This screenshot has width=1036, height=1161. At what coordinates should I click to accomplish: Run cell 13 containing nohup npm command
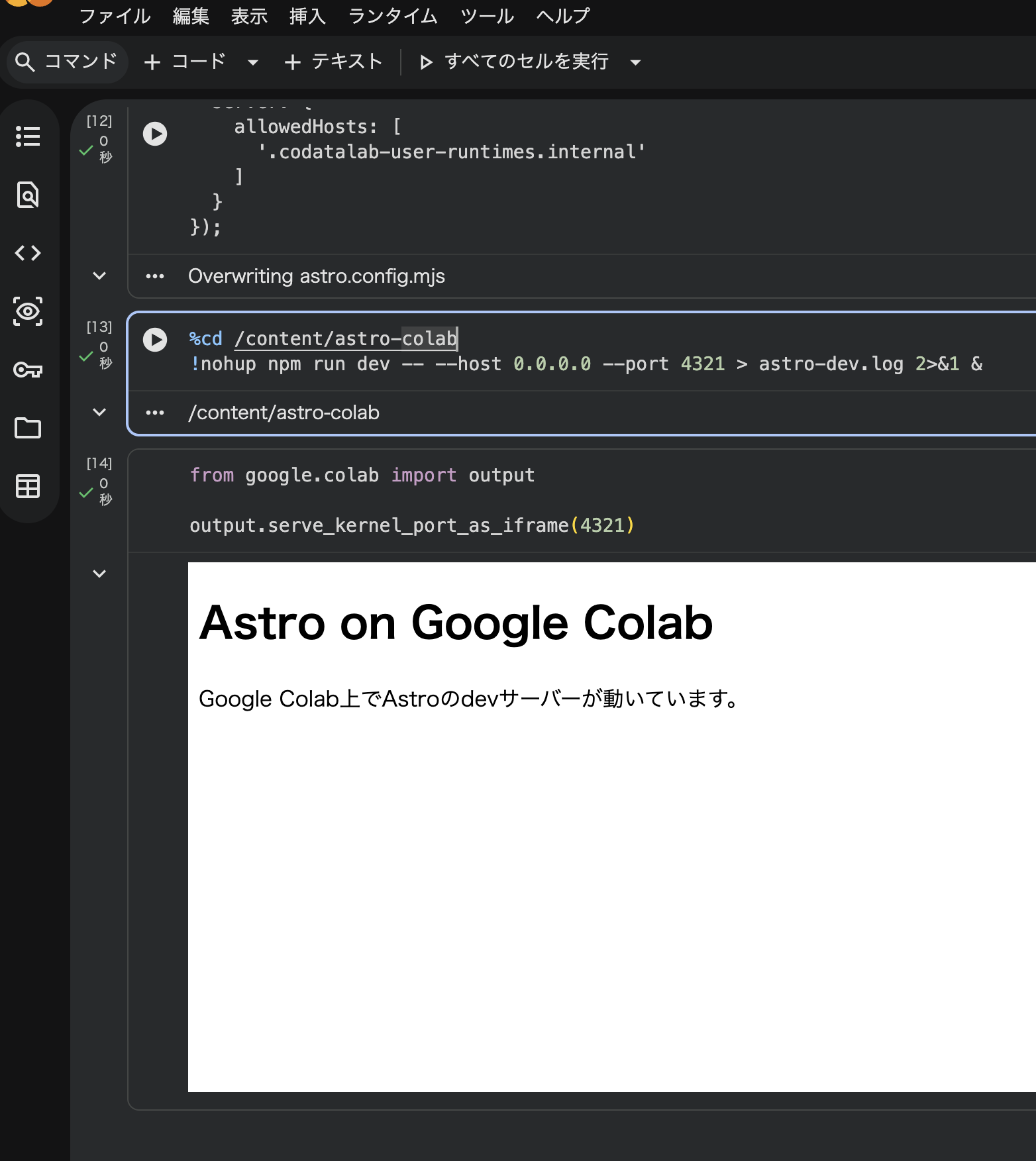tap(155, 340)
